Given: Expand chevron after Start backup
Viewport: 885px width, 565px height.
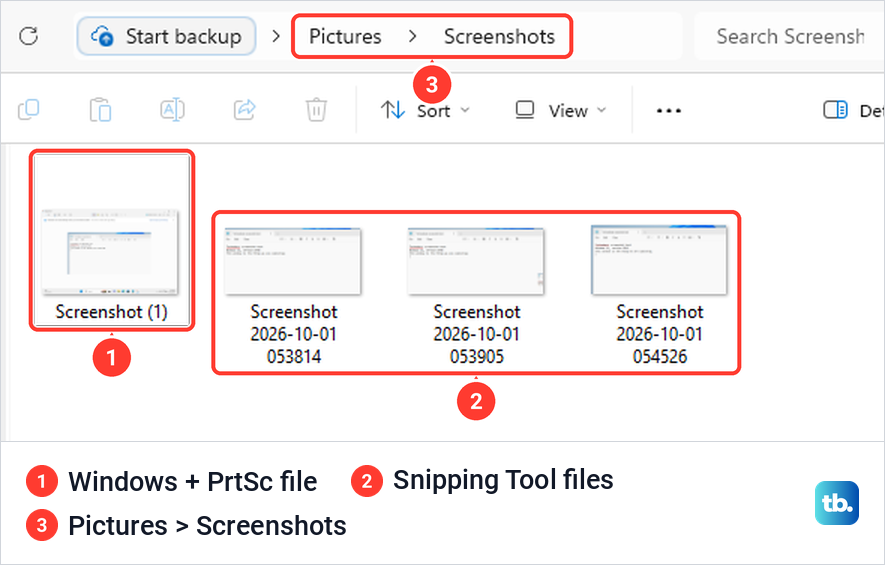Looking at the screenshot, I should click(276, 36).
